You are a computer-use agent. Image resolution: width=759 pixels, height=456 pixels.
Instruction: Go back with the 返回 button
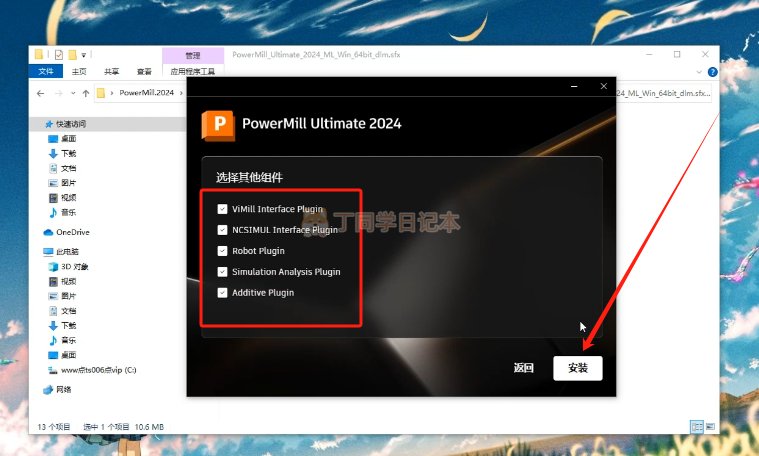[x=523, y=368]
